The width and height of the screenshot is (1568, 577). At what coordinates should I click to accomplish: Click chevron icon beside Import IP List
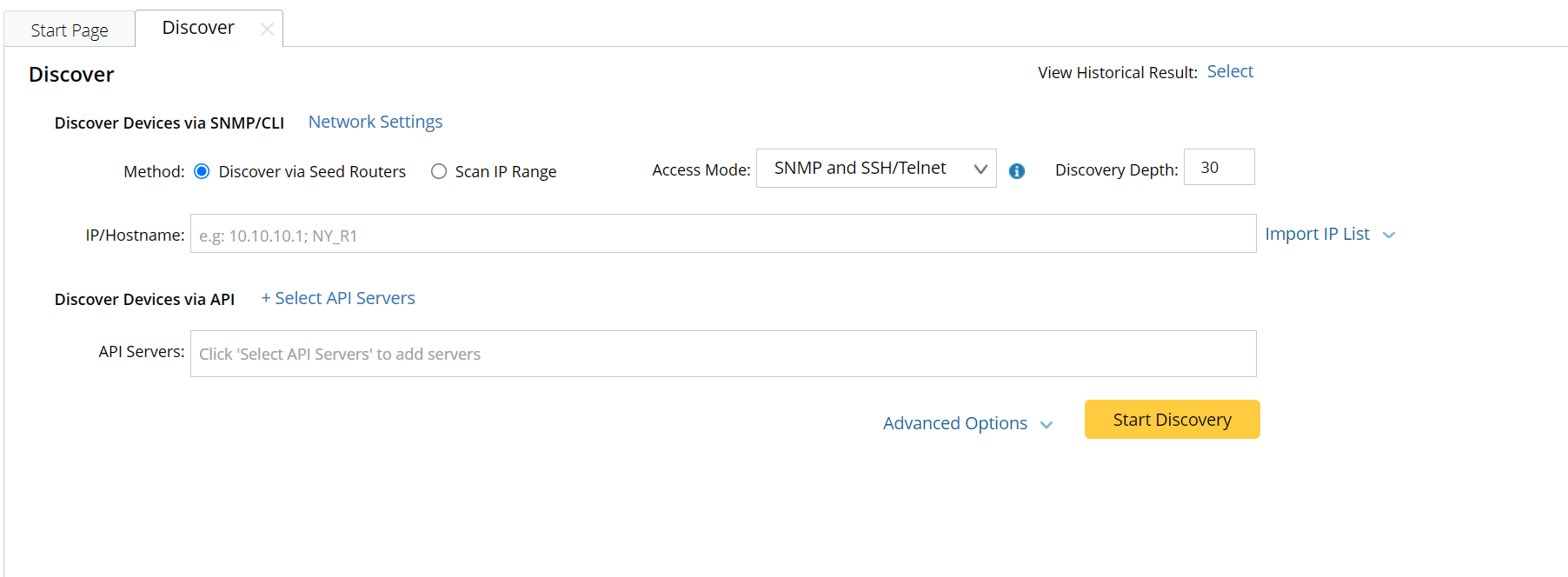[x=1389, y=235]
